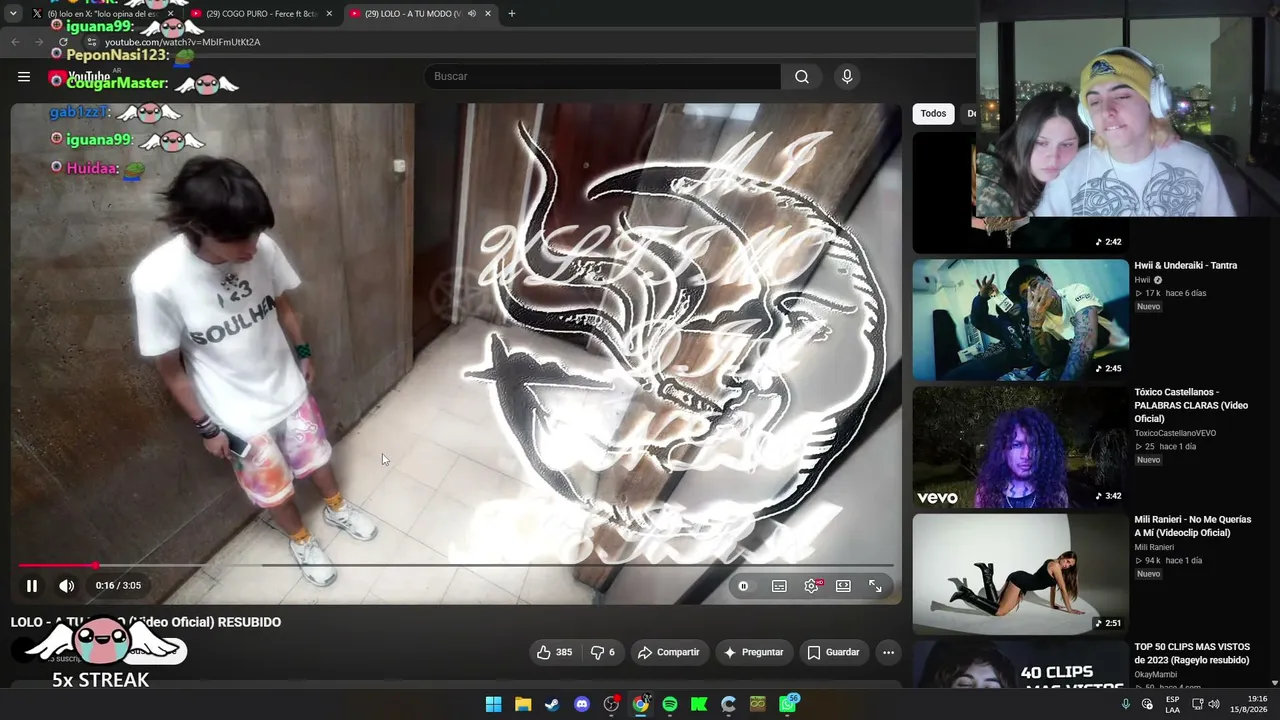The image size is (1280, 720).
Task: Seek along the red video progress bar
Action: 456,566
